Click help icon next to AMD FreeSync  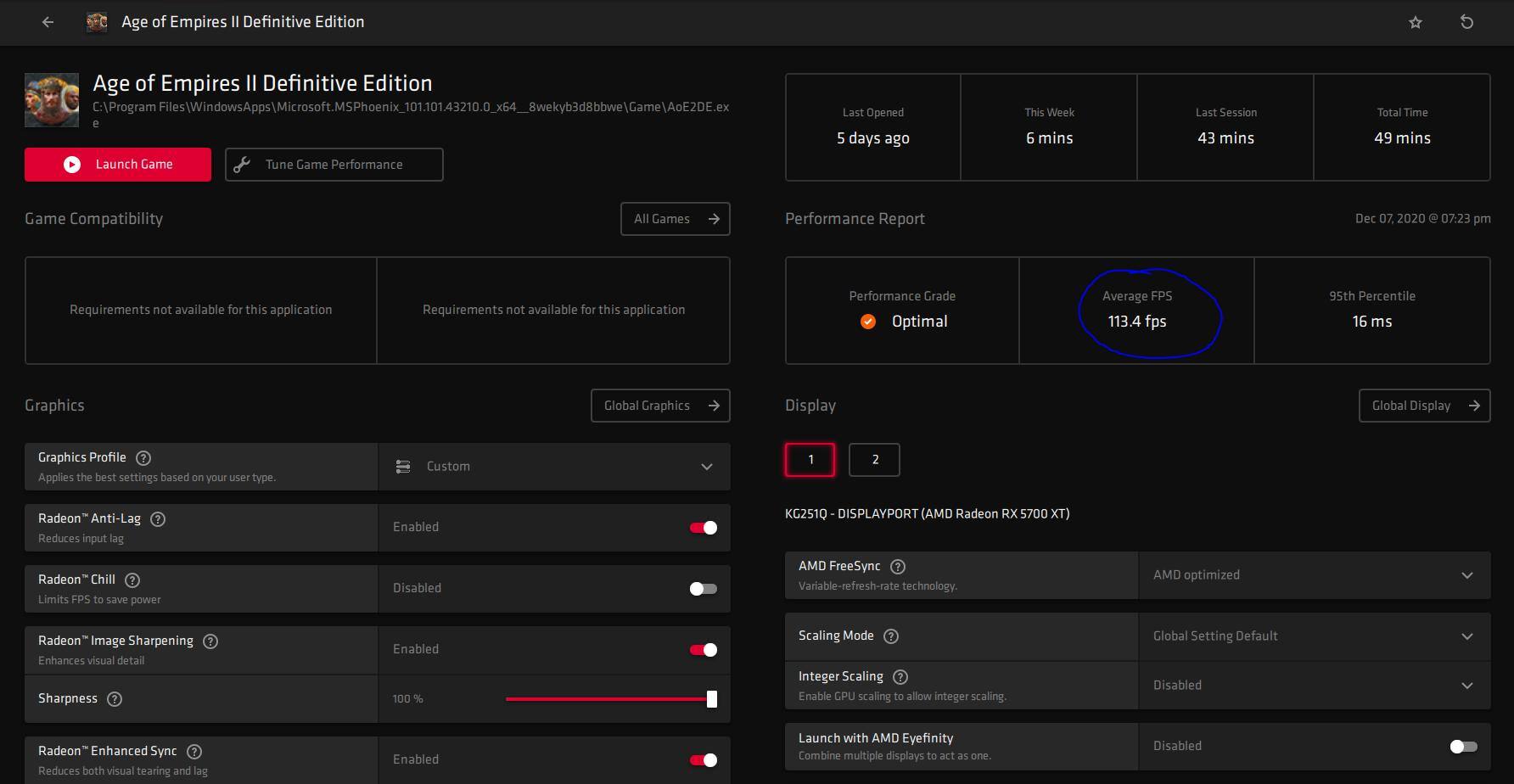click(x=898, y=567)
